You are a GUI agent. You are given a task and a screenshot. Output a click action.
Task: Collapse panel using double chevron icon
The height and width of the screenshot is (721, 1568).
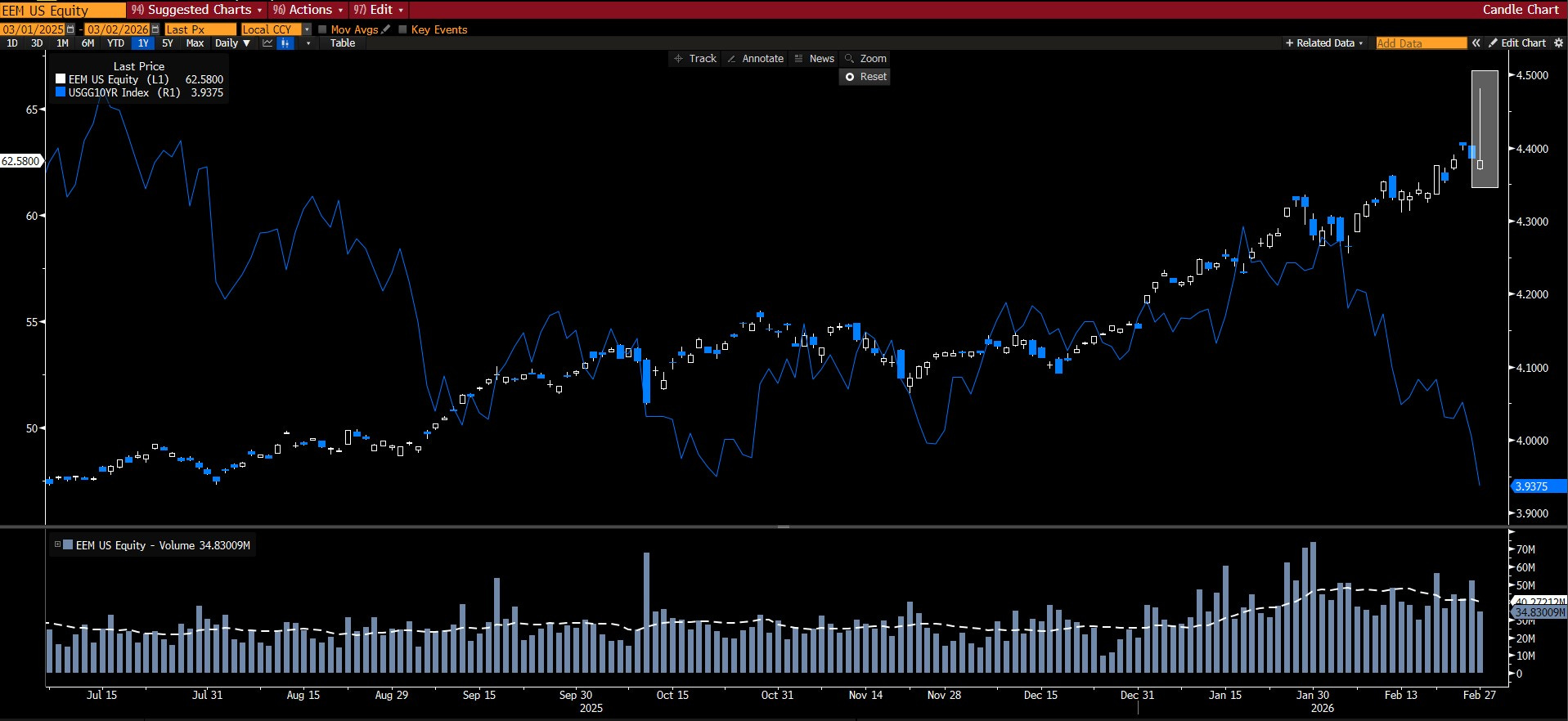click(1476, 43)
